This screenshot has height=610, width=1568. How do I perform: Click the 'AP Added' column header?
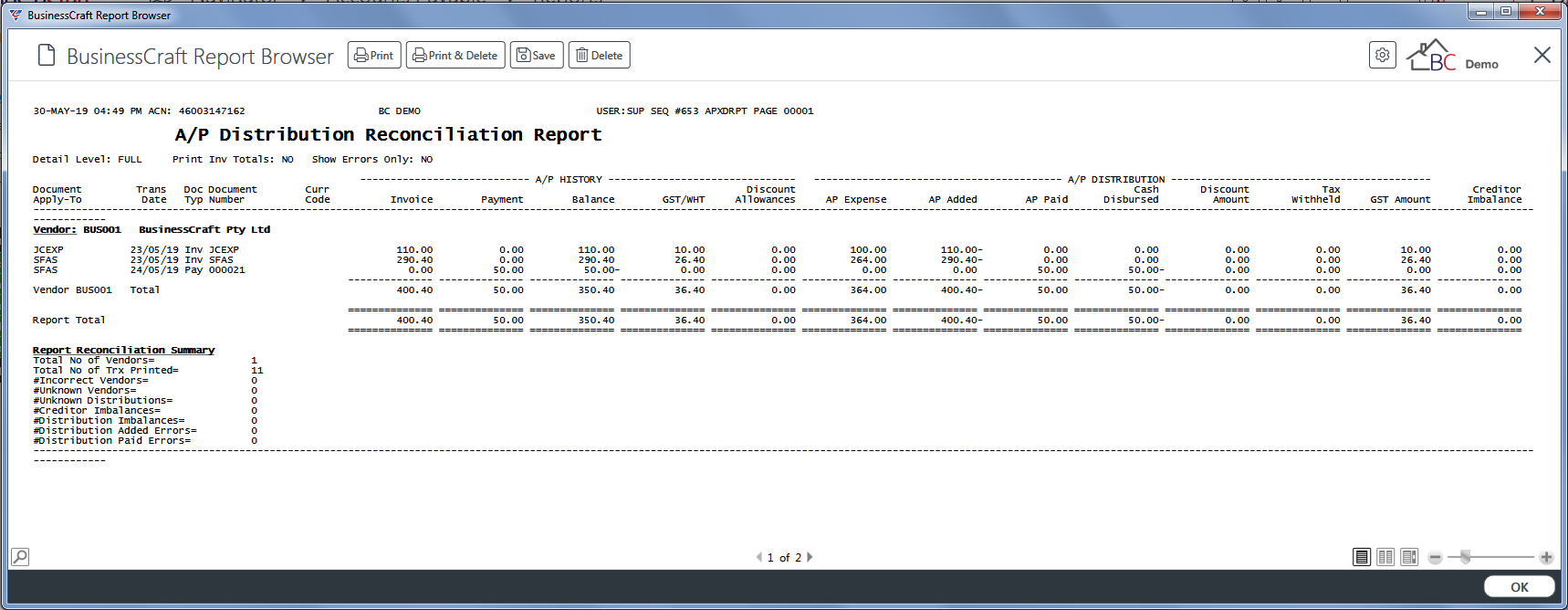point(953,199)
